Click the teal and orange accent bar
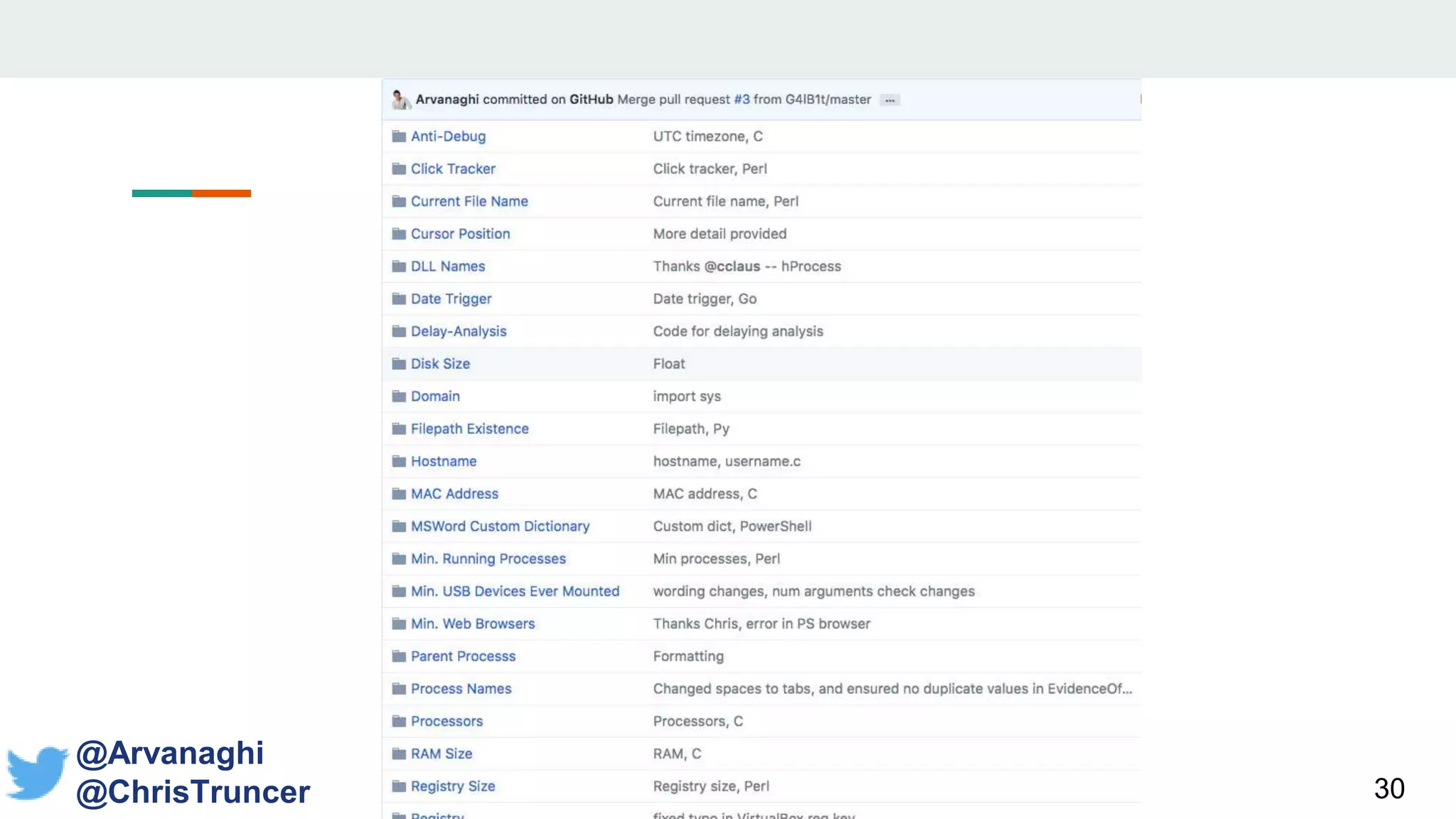This screenshot has width=1456, height=819. pyautogui.click(x=191, y=193)
